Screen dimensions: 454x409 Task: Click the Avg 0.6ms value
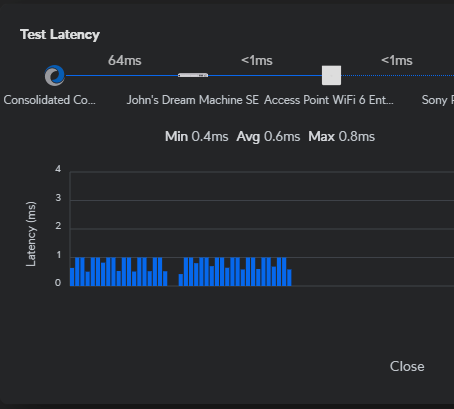pos(268,137)
